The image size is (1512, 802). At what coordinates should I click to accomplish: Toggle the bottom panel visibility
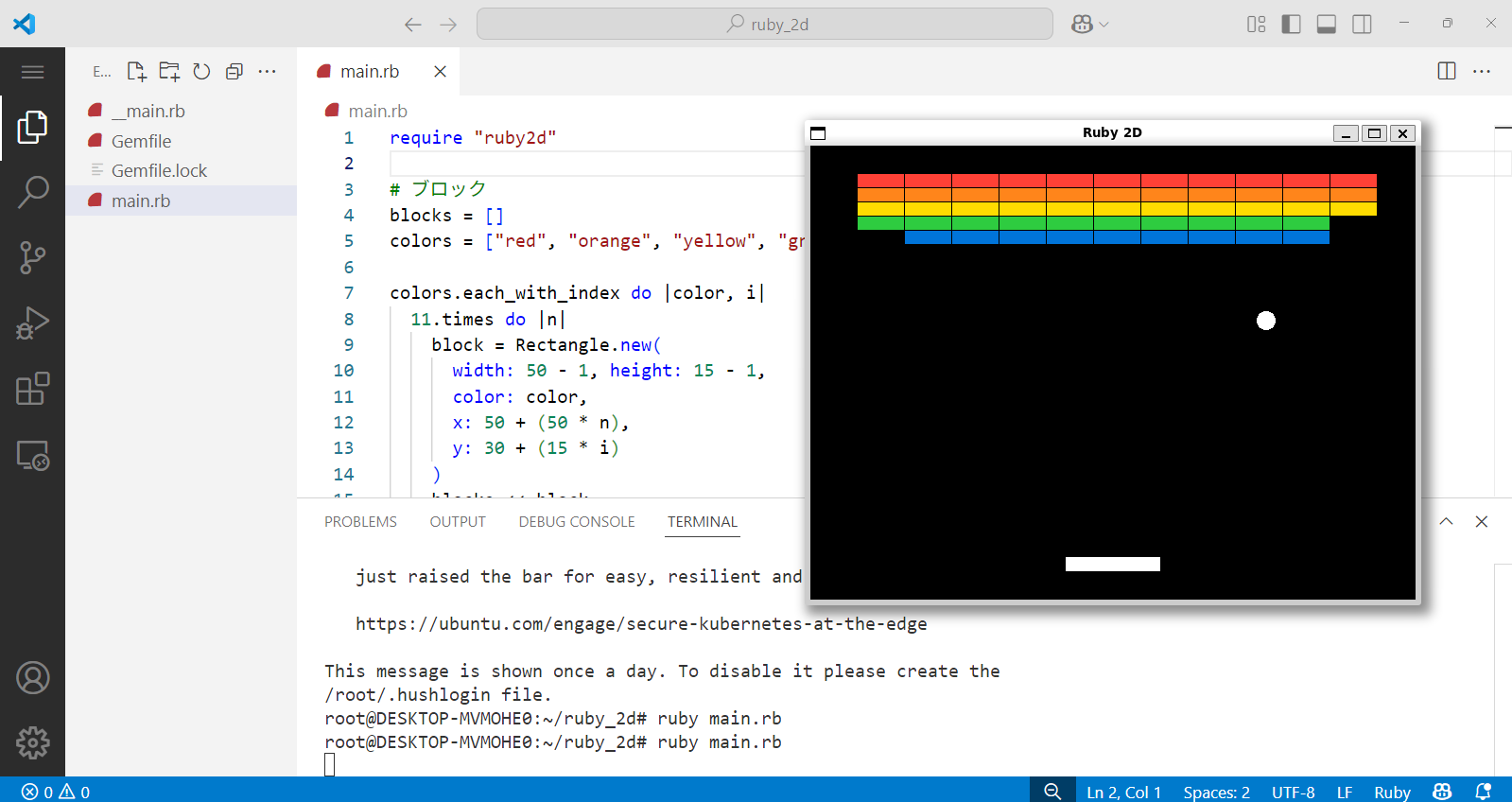point(1327,25)
